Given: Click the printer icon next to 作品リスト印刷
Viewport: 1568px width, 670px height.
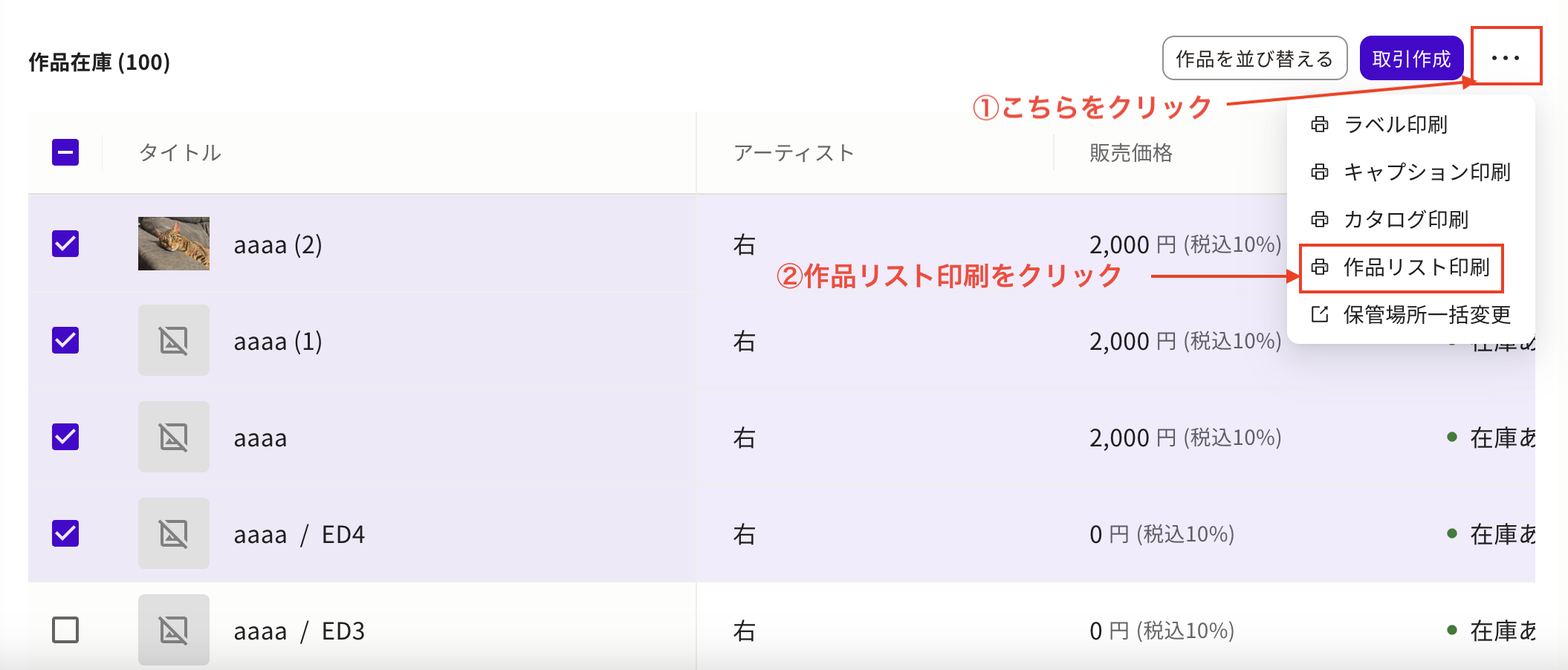Looking at the screenshot, I should [x=1319, y=267].
